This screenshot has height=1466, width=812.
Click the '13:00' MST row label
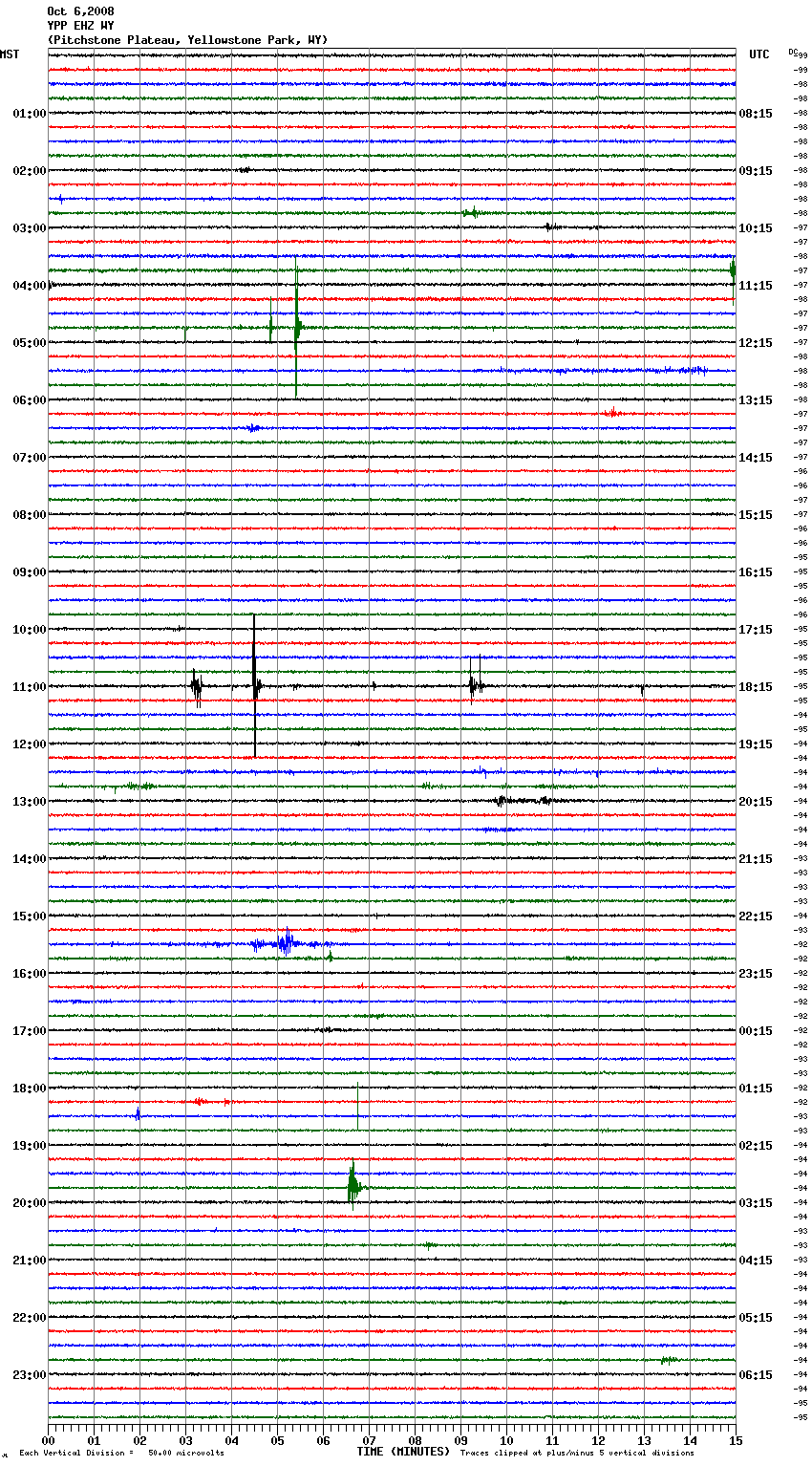pyautogui.click(x=29, y=802)
